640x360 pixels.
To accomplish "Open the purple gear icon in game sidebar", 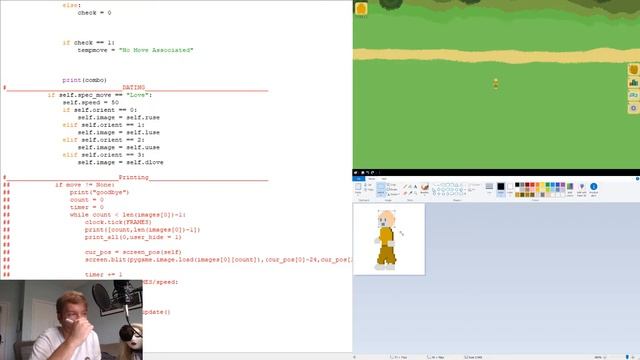I will click(633, 108).
